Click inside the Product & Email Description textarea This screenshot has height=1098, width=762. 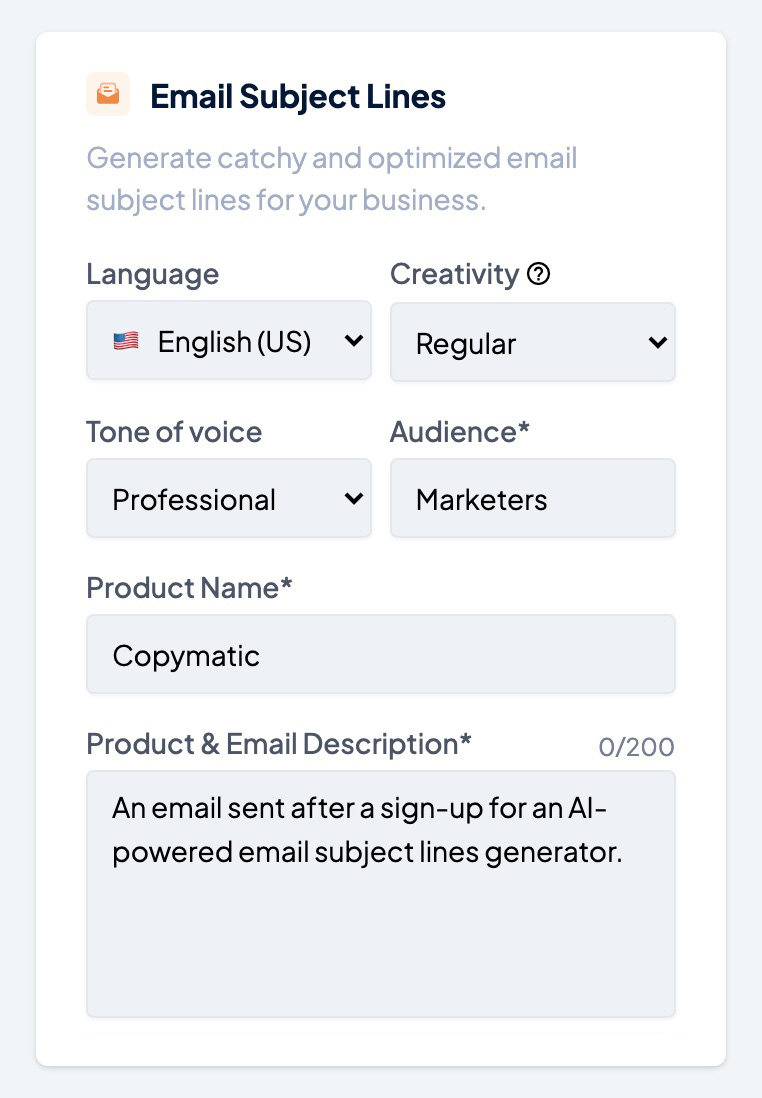(x=380, y=893)
